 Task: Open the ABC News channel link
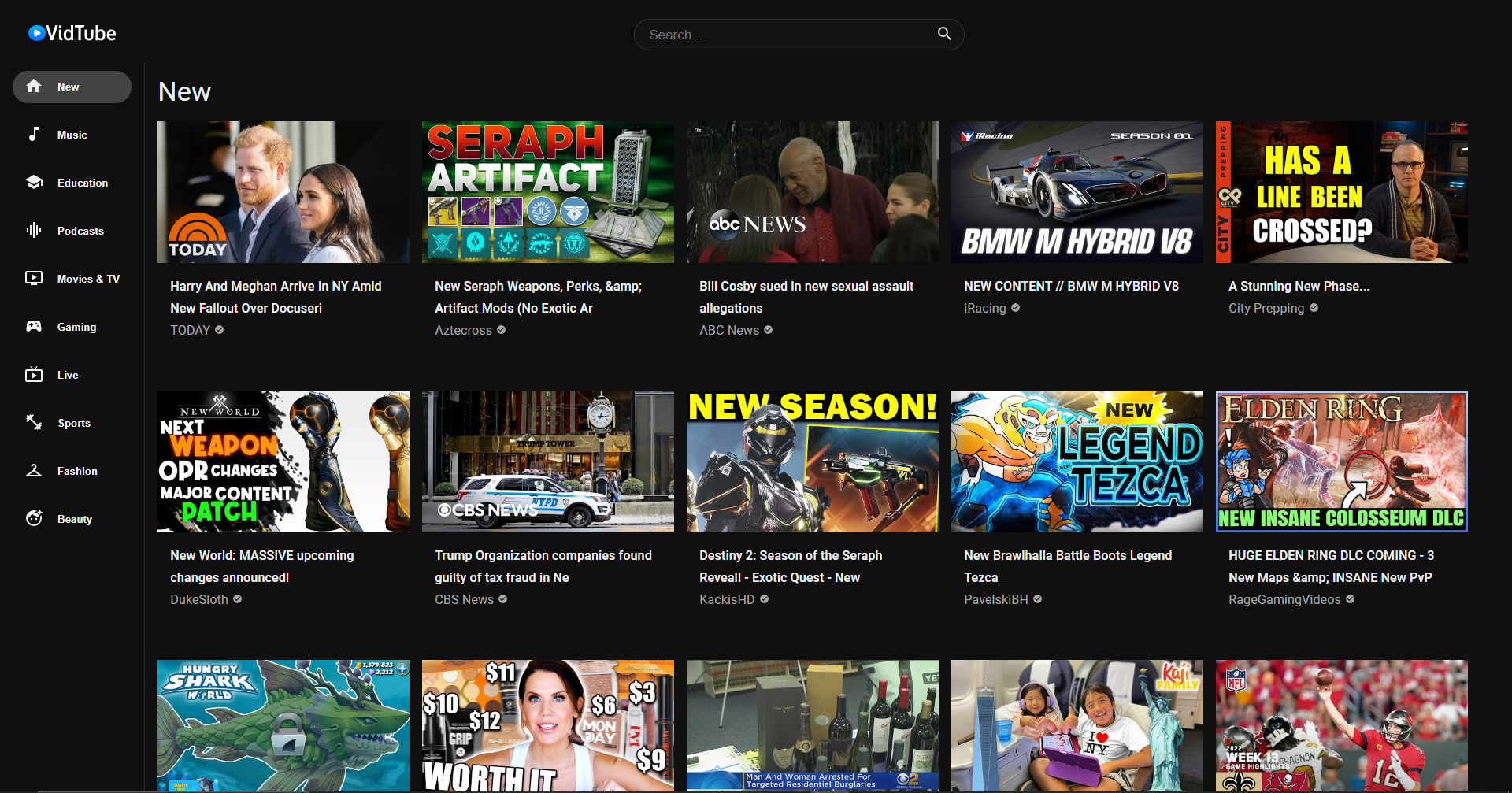coord(728,330)
